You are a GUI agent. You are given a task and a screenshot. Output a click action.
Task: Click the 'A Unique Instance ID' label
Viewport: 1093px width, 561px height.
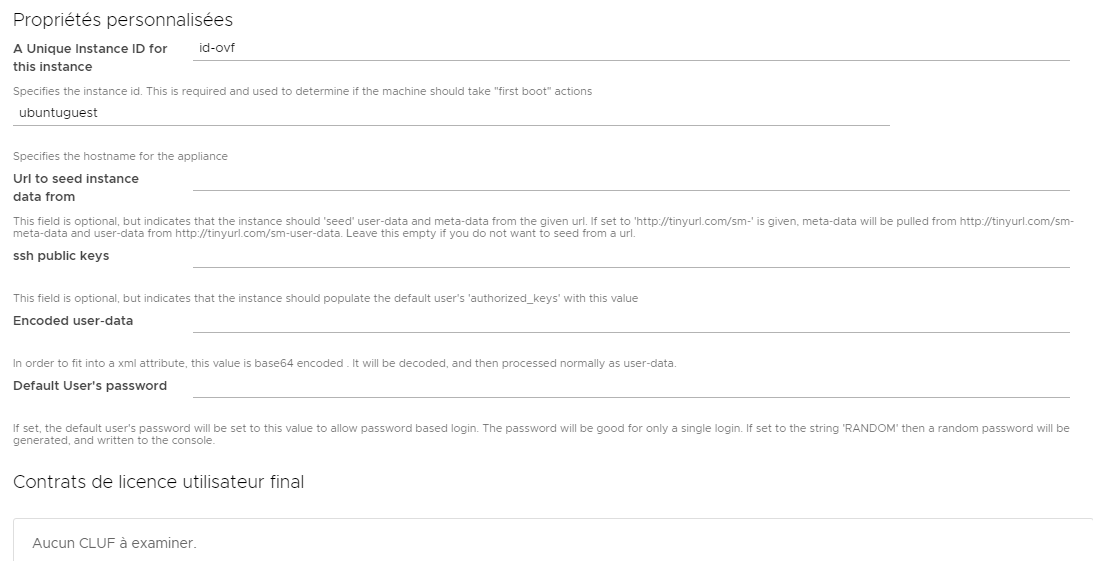tap(90, 58)
